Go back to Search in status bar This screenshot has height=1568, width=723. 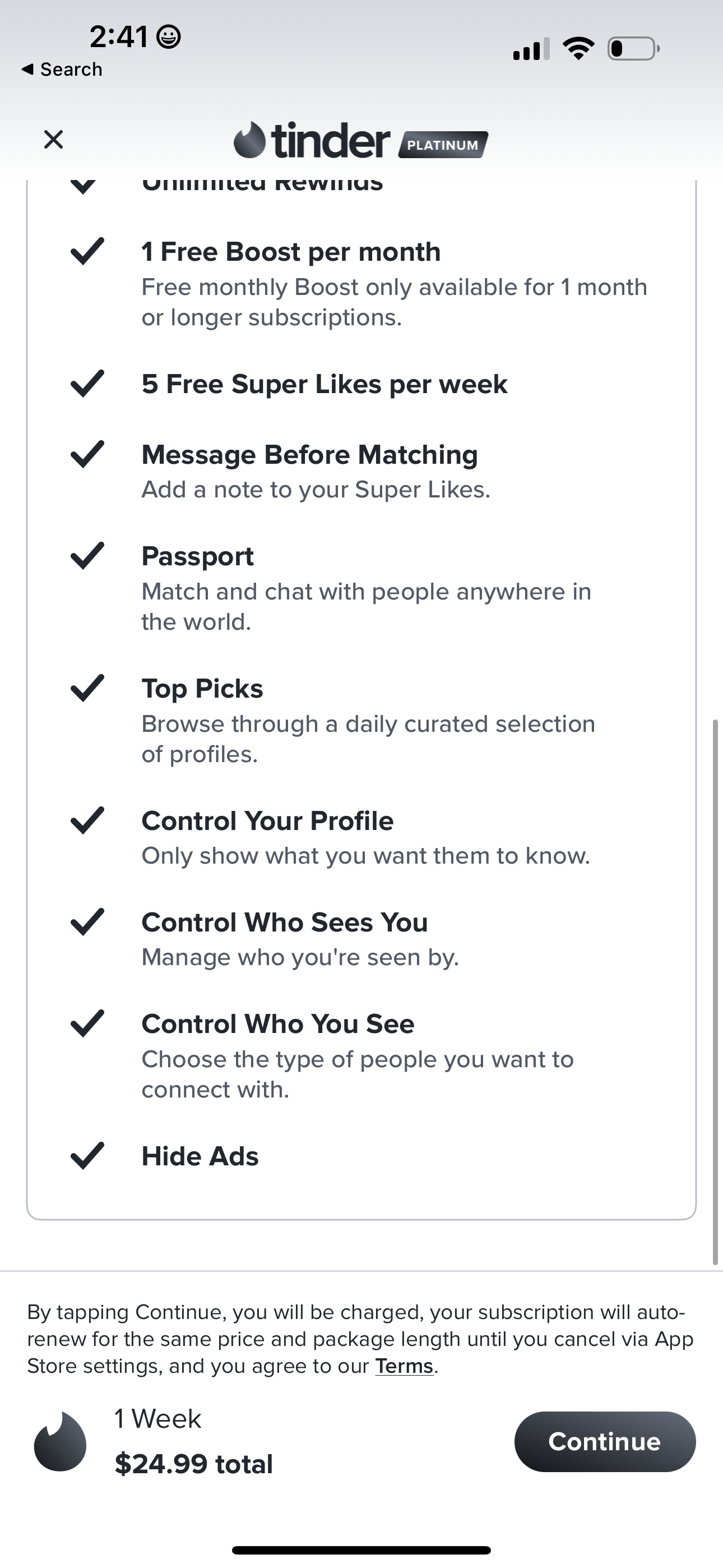[62, 70]
